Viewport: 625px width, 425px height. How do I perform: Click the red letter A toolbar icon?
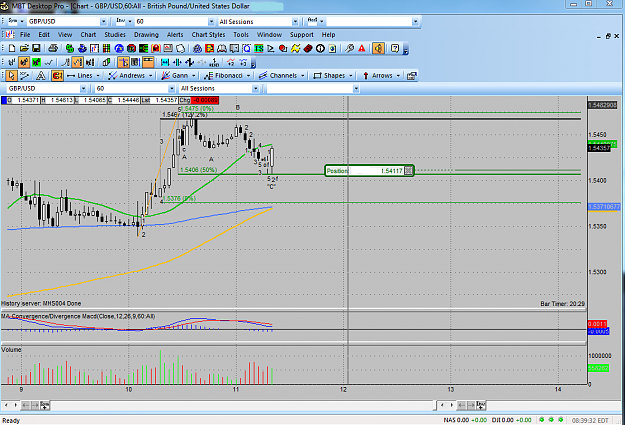(362, 48)
